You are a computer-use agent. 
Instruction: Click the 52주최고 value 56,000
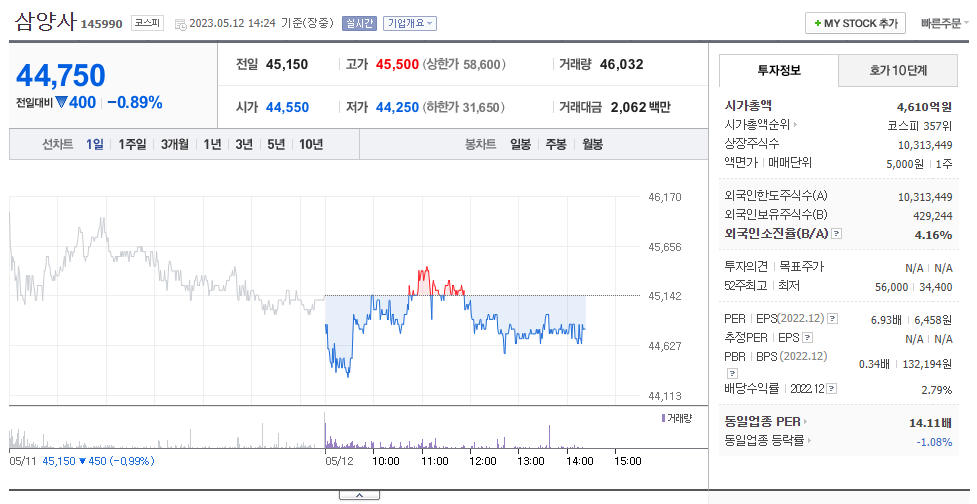click(x=892, y=287)
